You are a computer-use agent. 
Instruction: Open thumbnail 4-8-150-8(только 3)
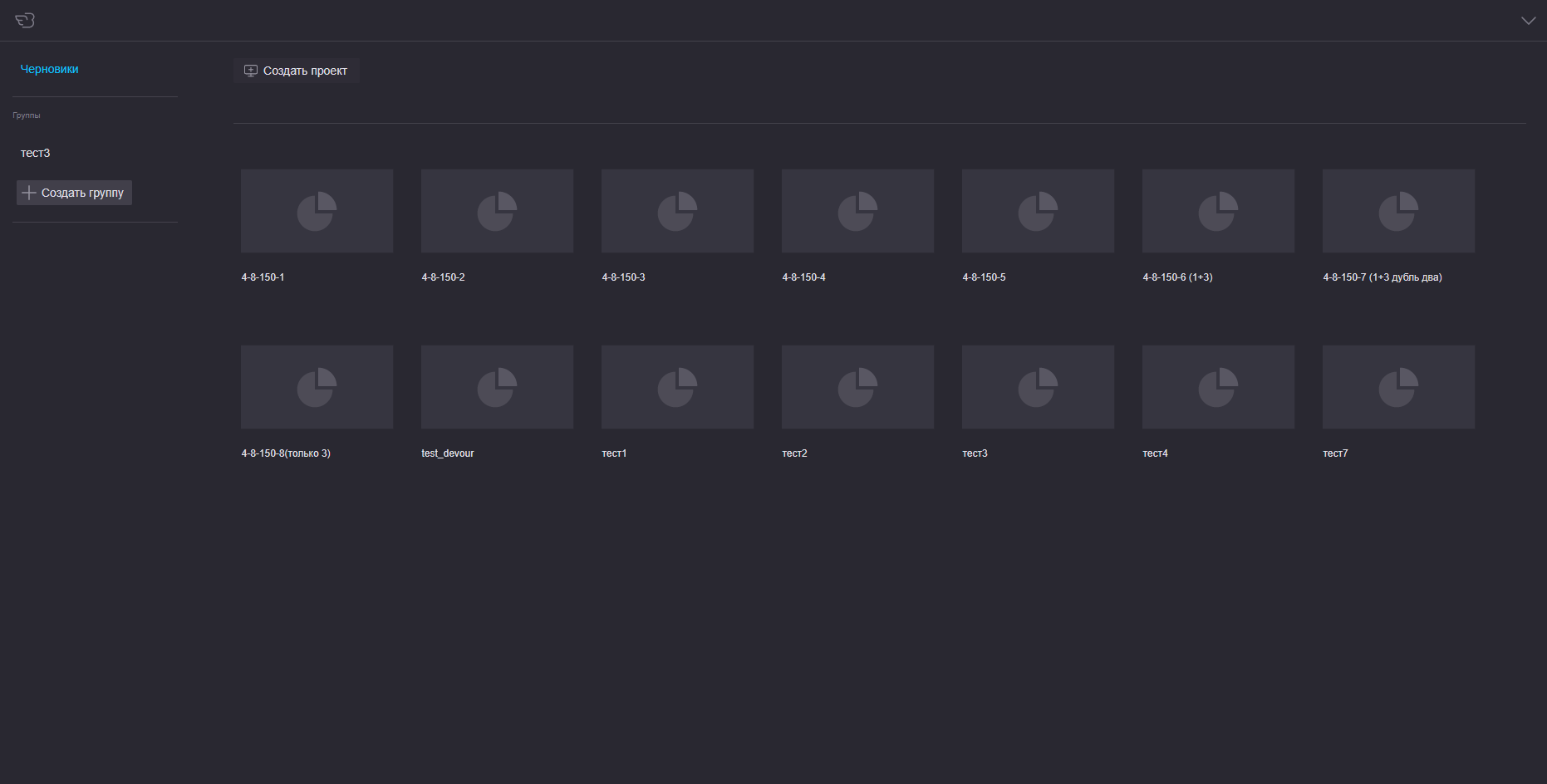pos(317,387)
